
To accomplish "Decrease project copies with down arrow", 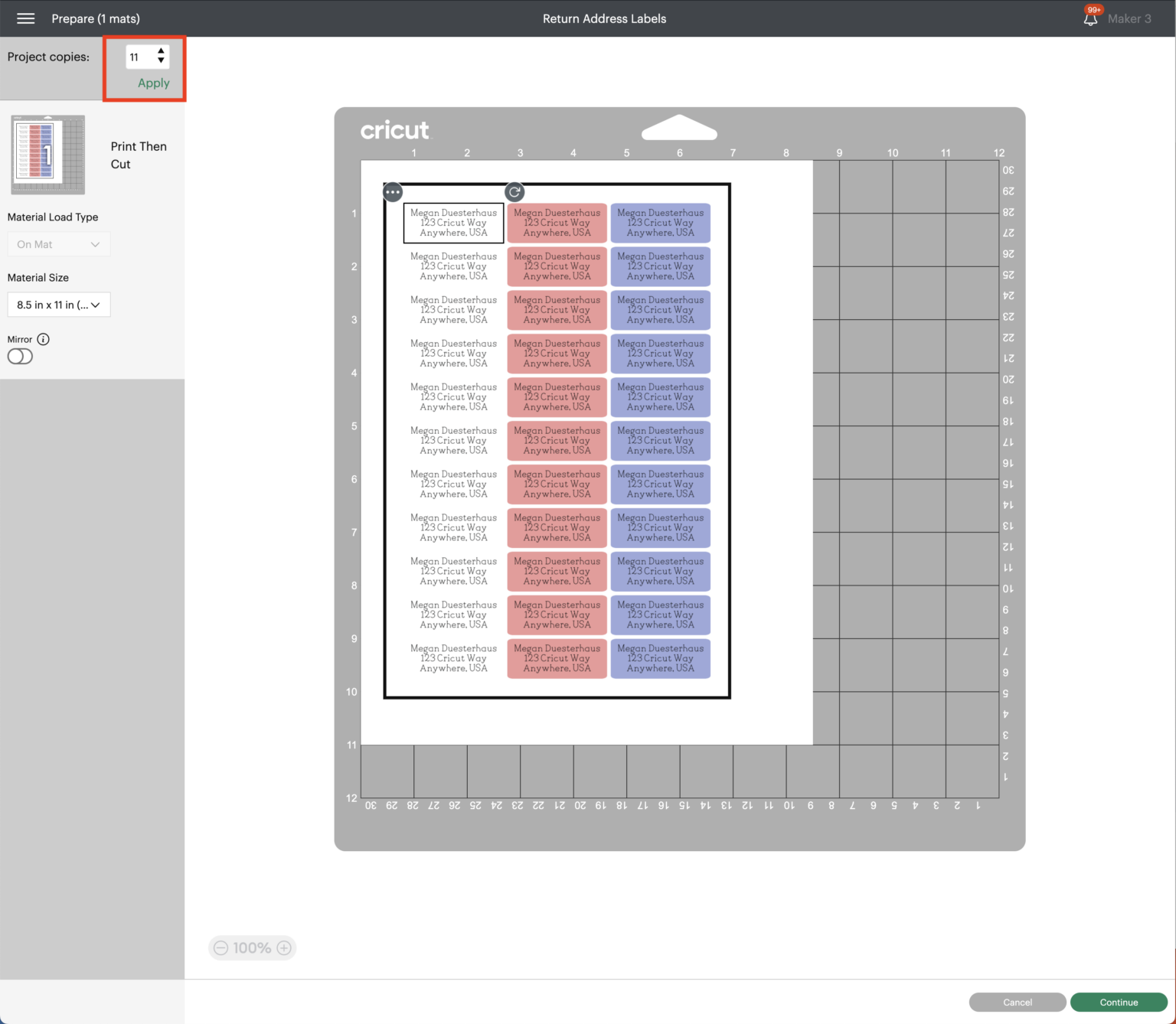I will click(161, 60).
